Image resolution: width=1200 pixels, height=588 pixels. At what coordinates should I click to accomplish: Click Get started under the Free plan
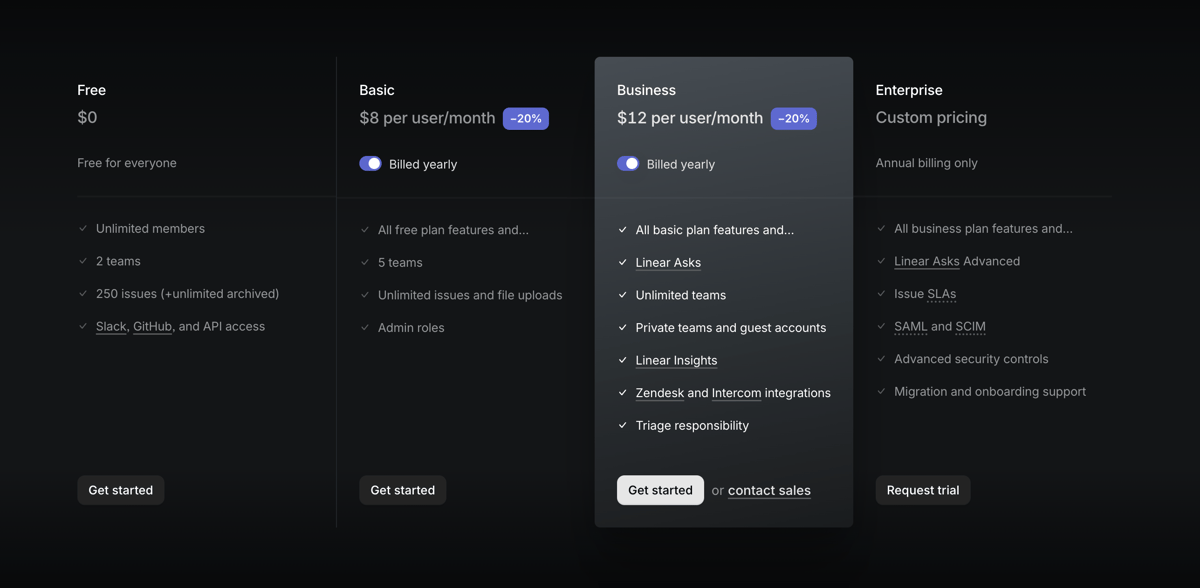tap(120, 490)
